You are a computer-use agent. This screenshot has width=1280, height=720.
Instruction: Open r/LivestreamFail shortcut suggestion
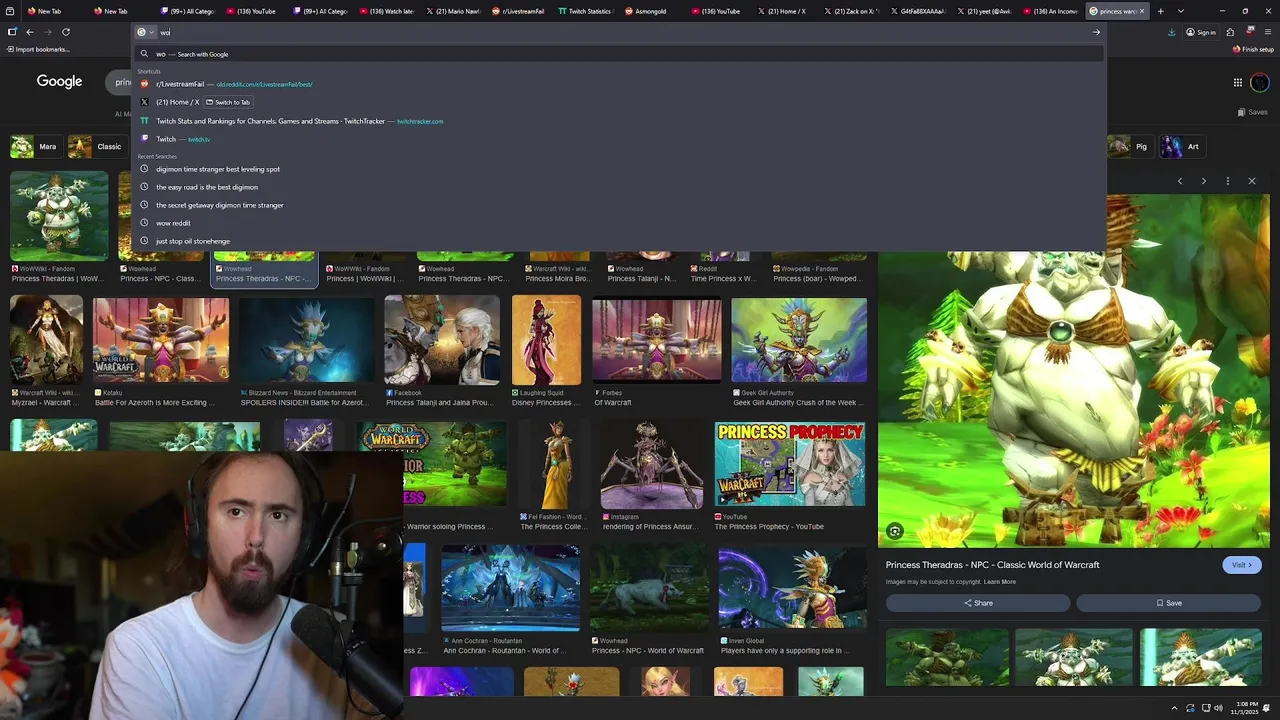point(620,84)
